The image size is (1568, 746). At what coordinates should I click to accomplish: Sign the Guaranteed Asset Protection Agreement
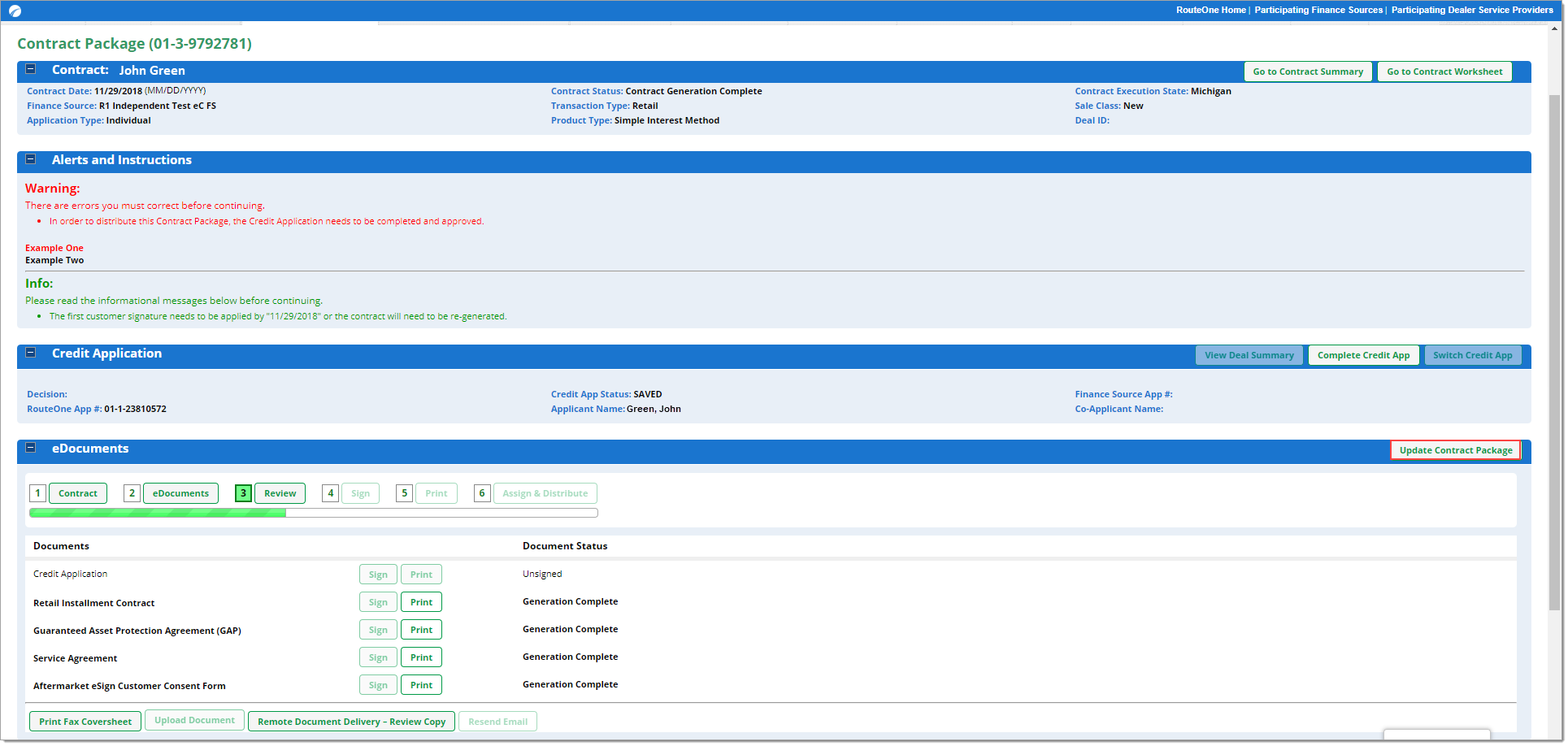(x=378, y=630)
